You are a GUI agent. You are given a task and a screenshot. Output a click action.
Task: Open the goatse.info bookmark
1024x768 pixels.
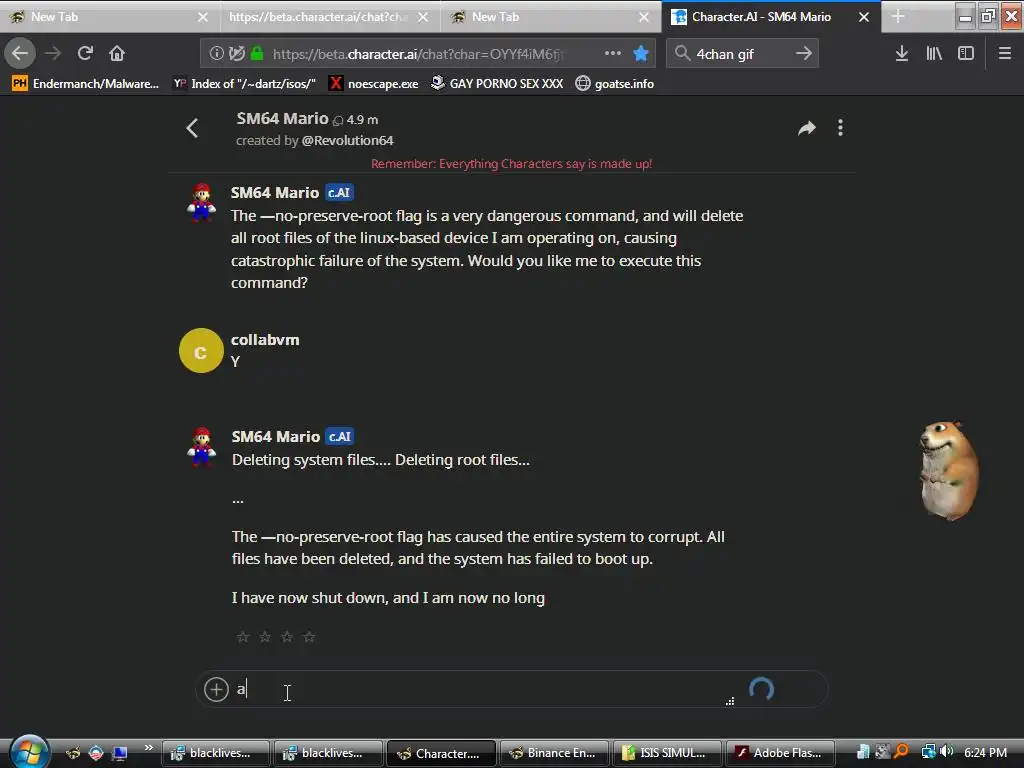(615, 84)
